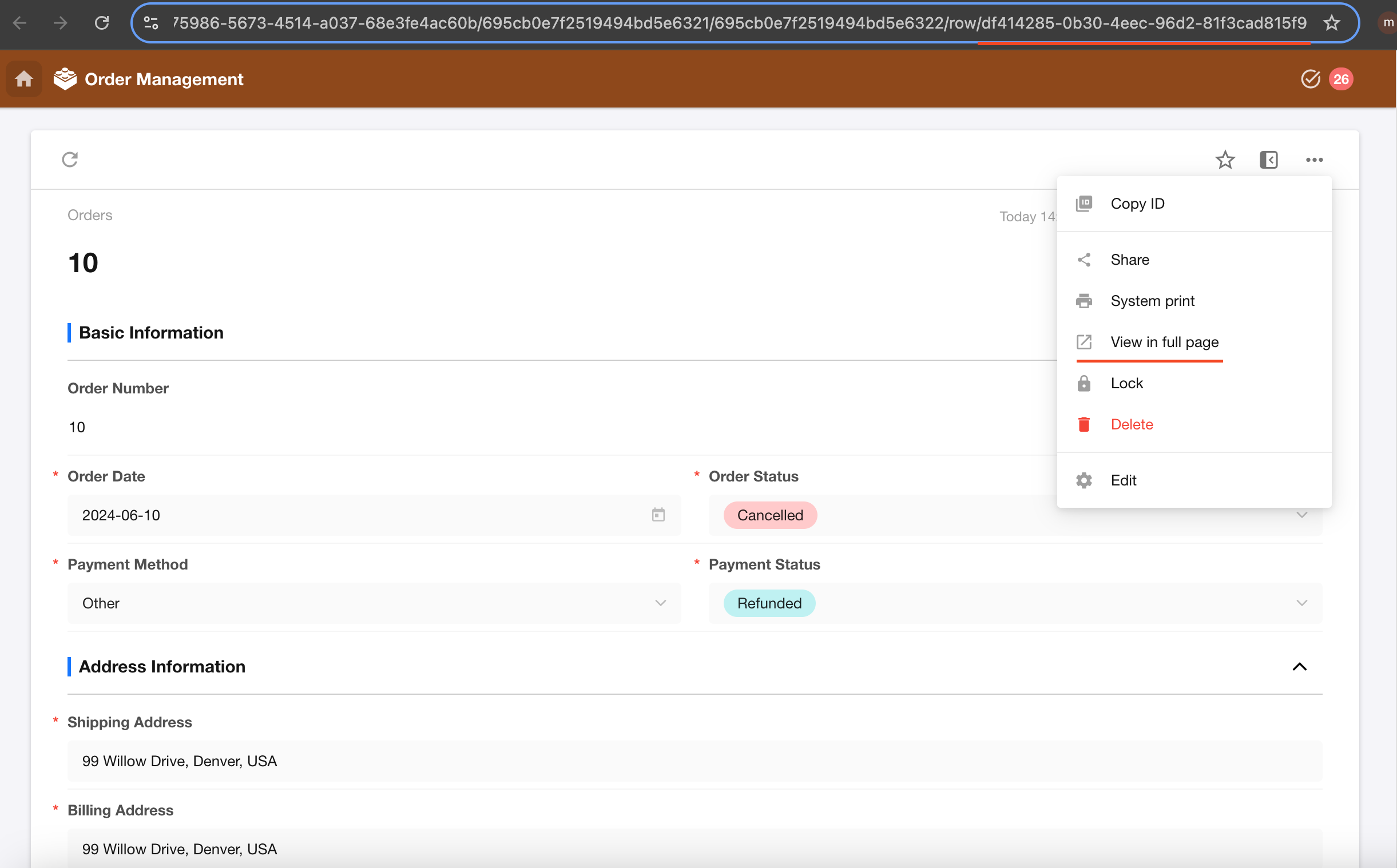Viewport: 1397px width, 868px height.
Task: Star this order record as favorite
Action: 1225,160
